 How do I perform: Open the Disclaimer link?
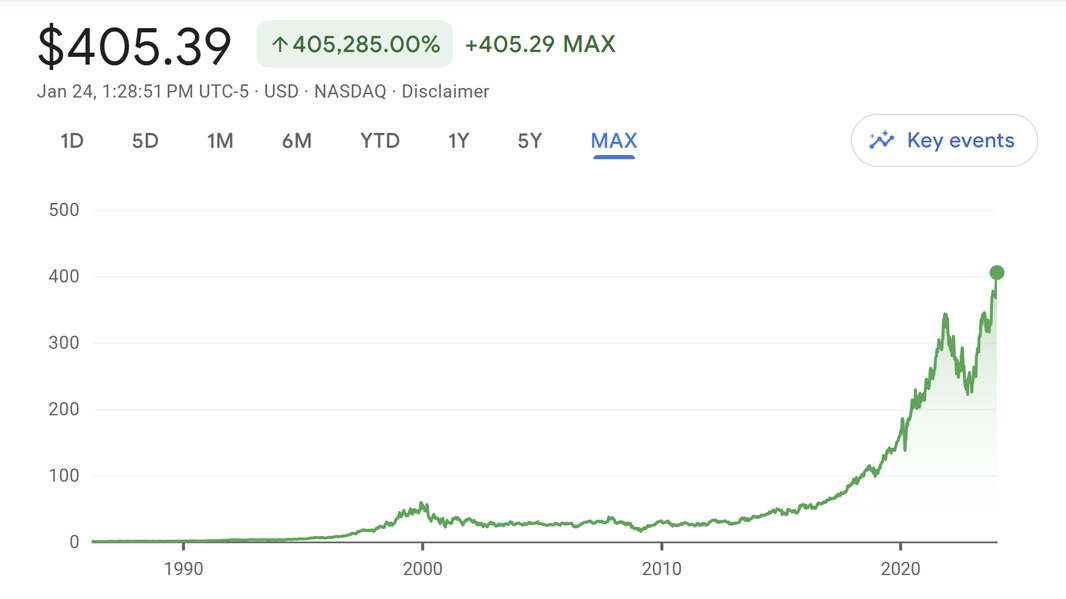click(x=446, y=91)
